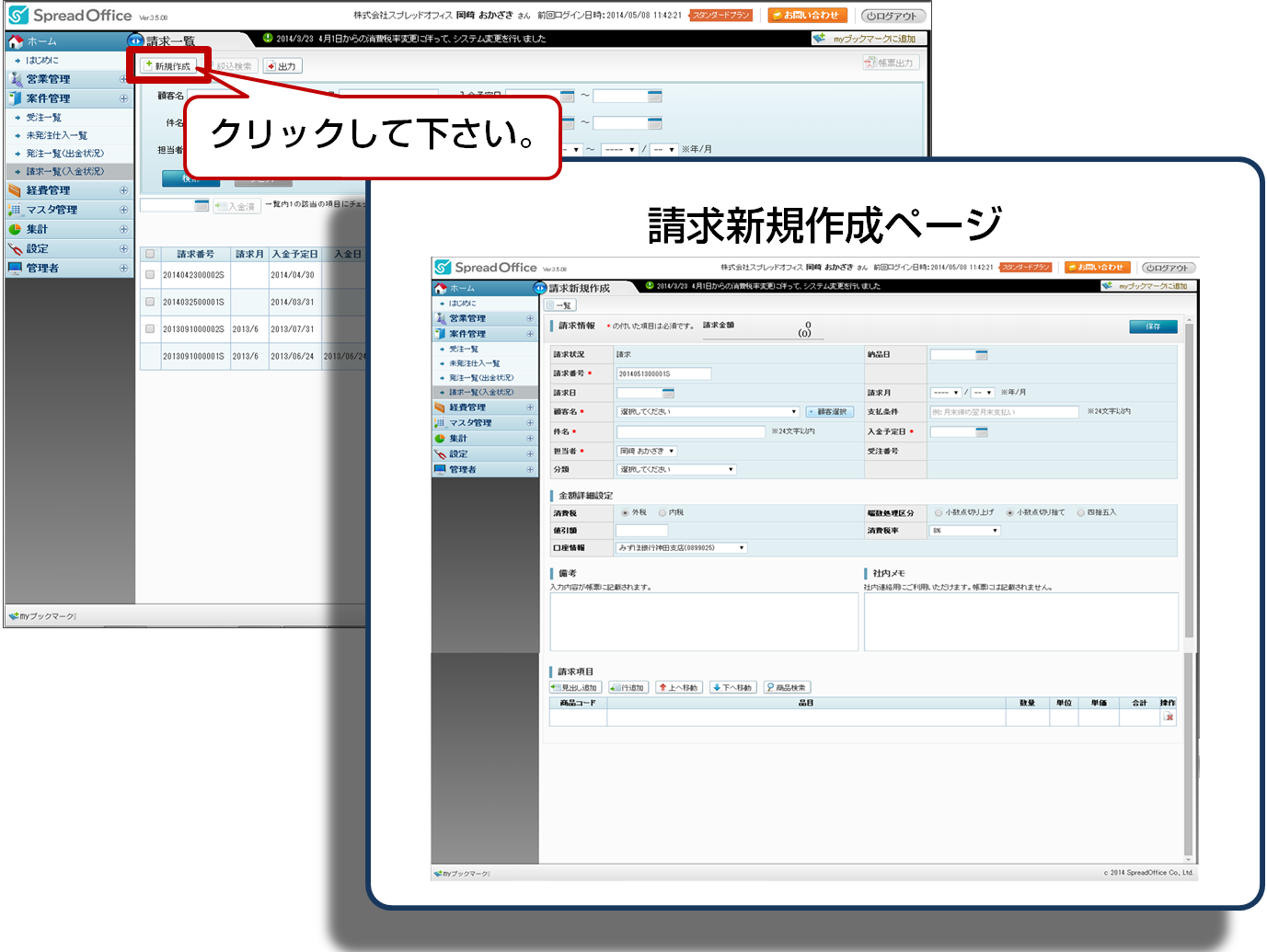Open 口座情報 bank account dropdown
Screen dimensions: 1267x952
pos(681,548)
